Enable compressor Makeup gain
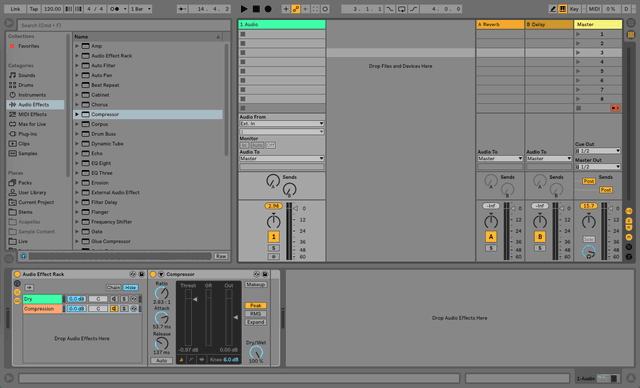 click(256, 284)
